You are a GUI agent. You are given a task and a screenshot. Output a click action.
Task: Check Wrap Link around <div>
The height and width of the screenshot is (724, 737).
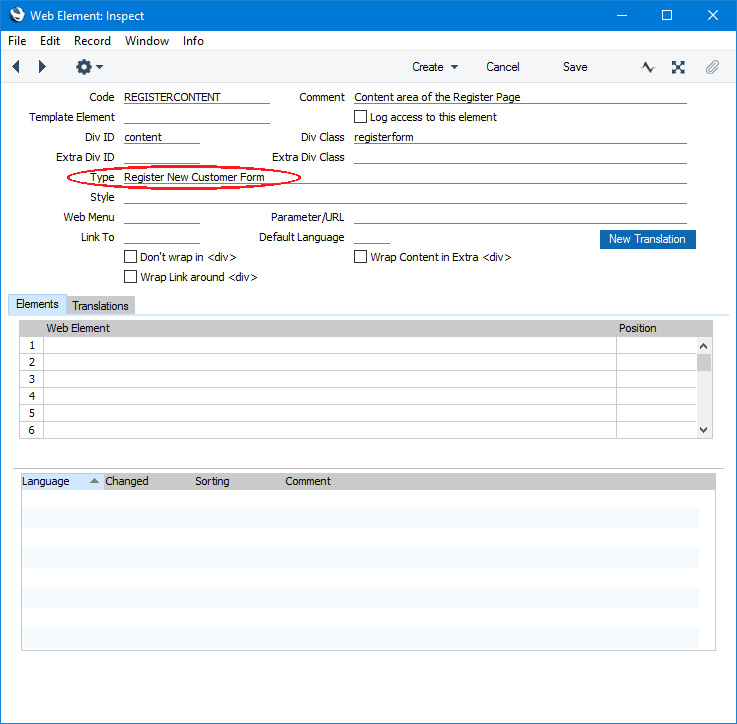(x=130, y=276)
